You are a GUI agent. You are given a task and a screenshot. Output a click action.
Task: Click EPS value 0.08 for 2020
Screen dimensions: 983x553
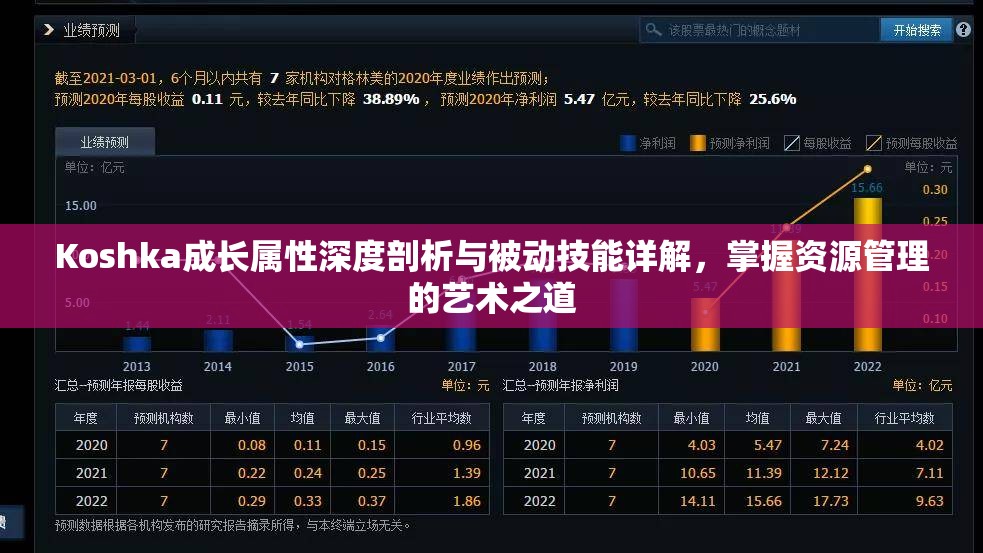click(x=252, y=445)
